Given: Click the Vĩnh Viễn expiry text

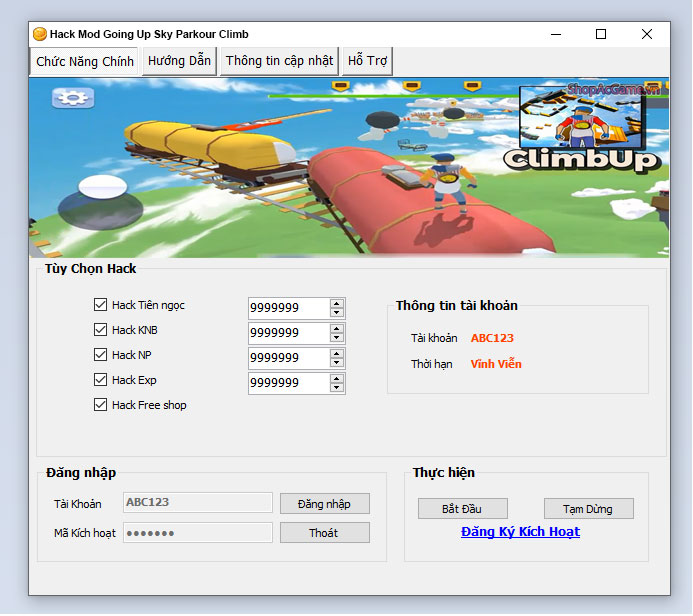Looking at the screenshot, I should (496, 364).
